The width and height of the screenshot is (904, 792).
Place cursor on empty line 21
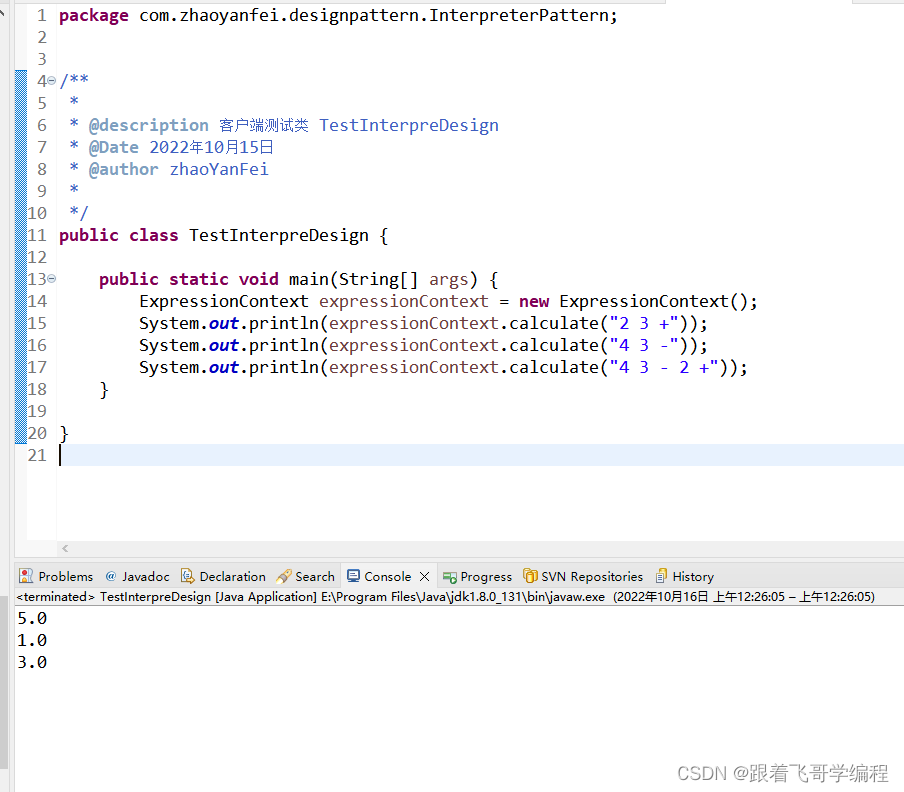tap(480, 455)
